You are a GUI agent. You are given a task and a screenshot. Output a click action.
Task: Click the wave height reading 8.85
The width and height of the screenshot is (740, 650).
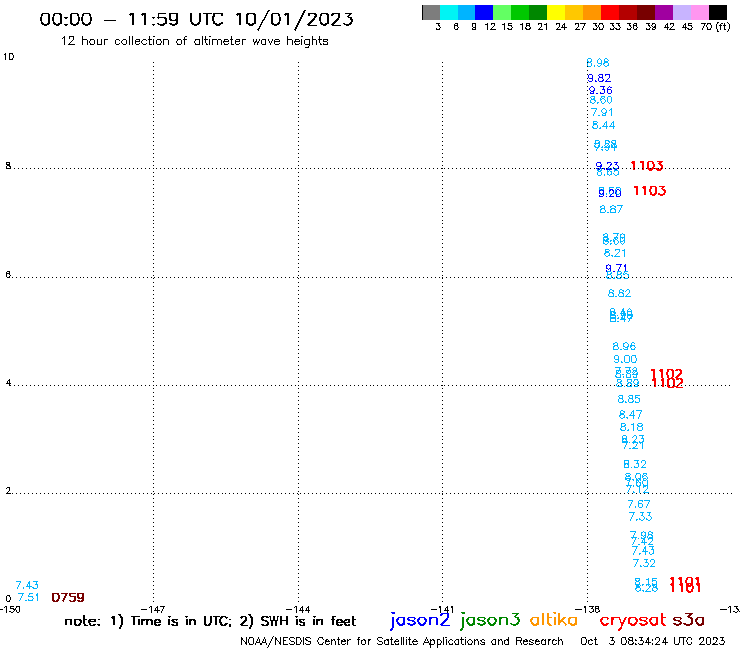tap(629, 399)
